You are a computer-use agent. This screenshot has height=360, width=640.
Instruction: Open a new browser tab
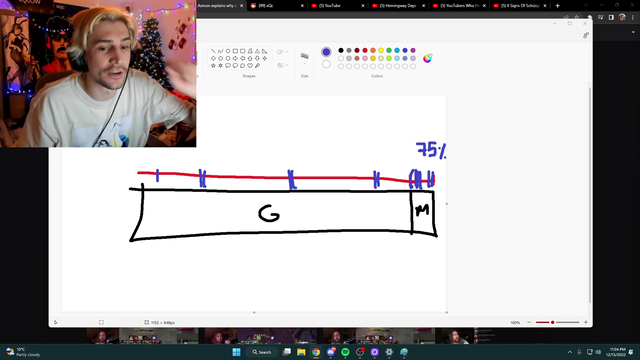pos(557,6)
